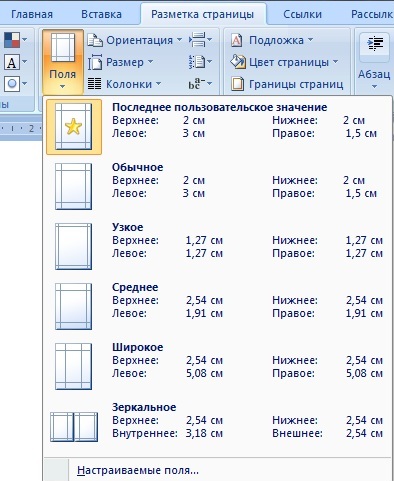
Task: Click the Среднее page thumbnail icon
Action: (73, 306)
